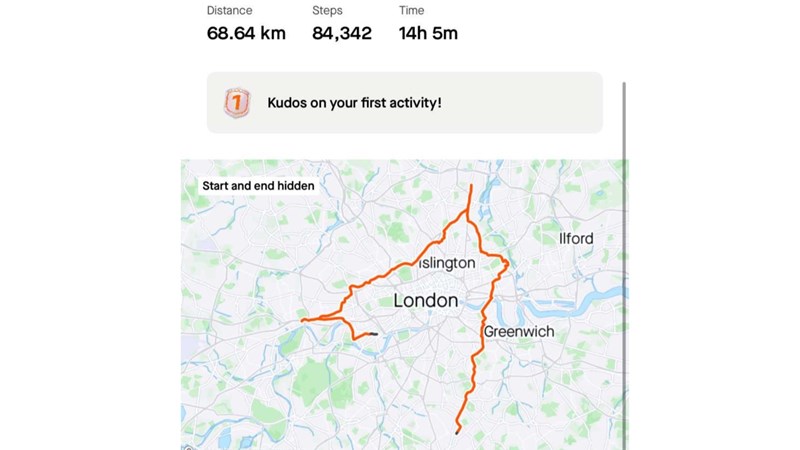Click the dark marker at the route's end
The height and width of the screenshot is (450, 800).
(372, 334)
